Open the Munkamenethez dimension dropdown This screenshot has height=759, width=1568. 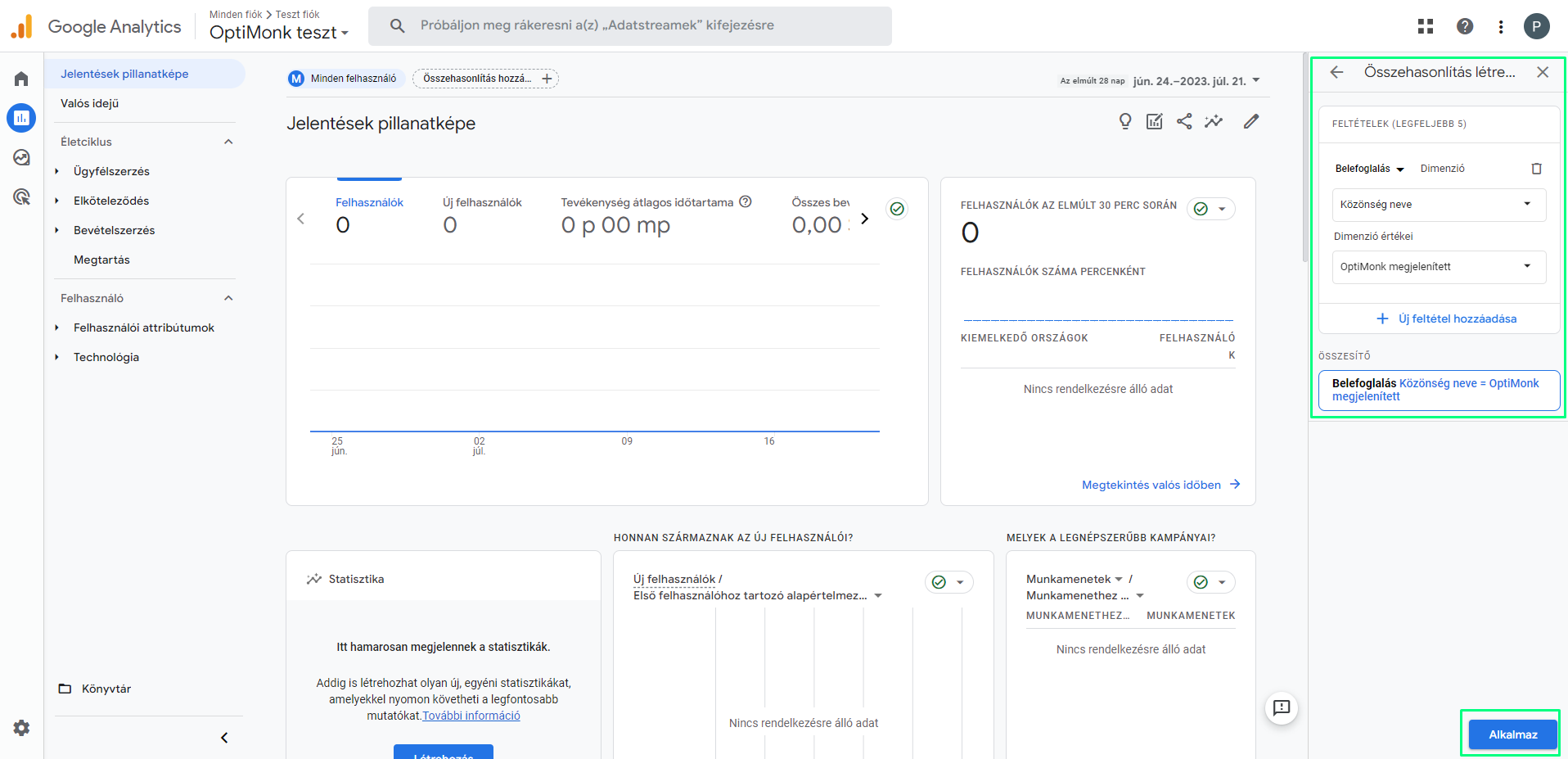[x=1085, y=595]
